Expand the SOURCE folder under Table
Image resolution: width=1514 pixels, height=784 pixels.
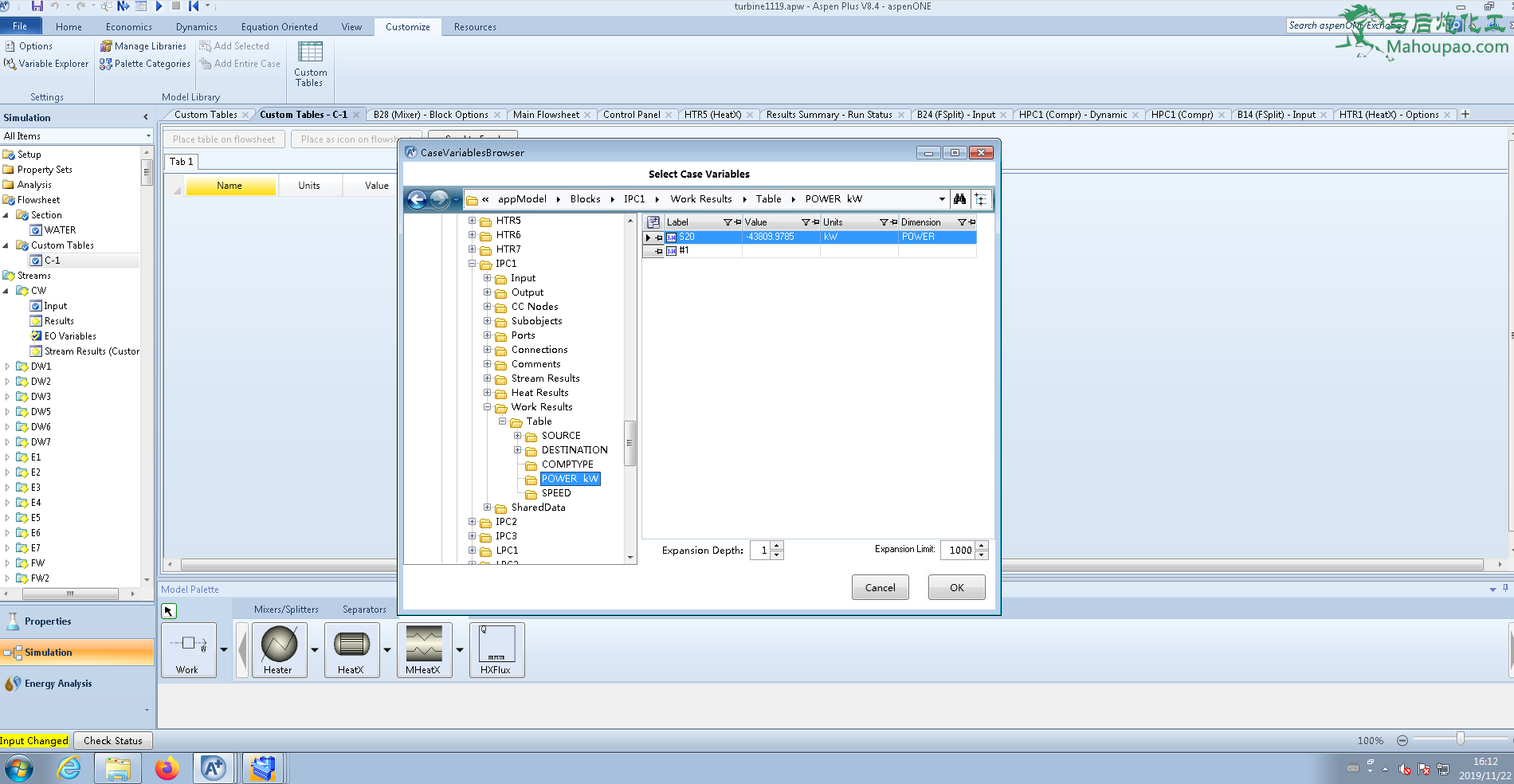[517, 436]
